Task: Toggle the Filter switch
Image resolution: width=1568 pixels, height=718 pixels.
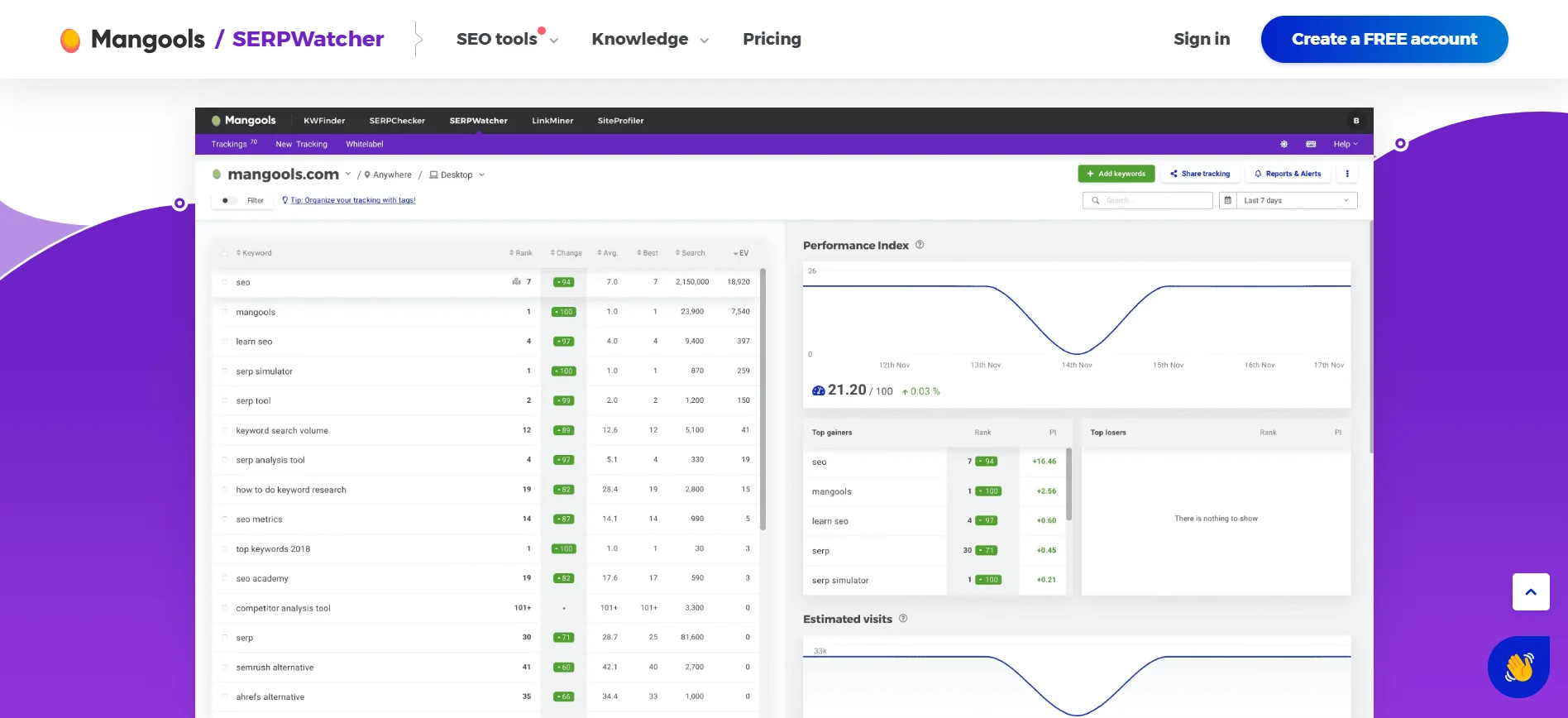Action: click(x=229, y=200)
